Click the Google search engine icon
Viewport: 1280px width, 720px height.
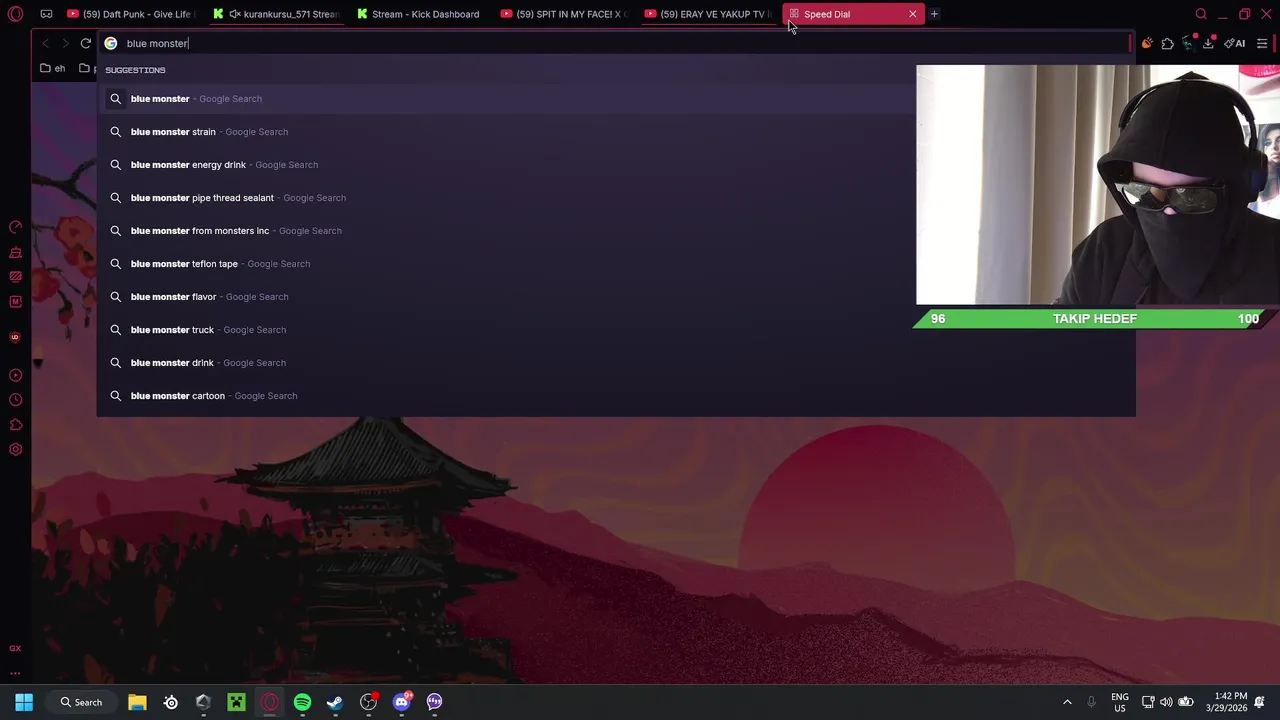click(111, 43)
